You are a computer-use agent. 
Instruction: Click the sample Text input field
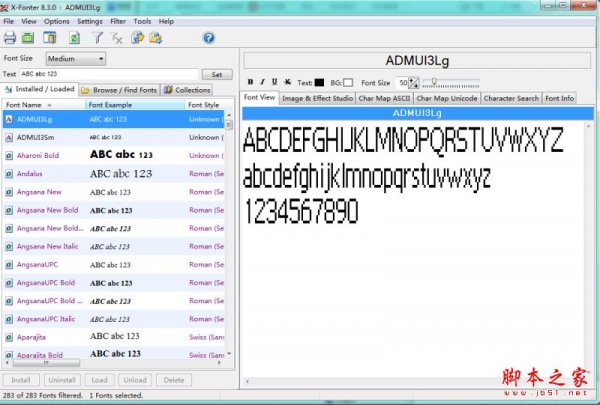coord(109,74)
